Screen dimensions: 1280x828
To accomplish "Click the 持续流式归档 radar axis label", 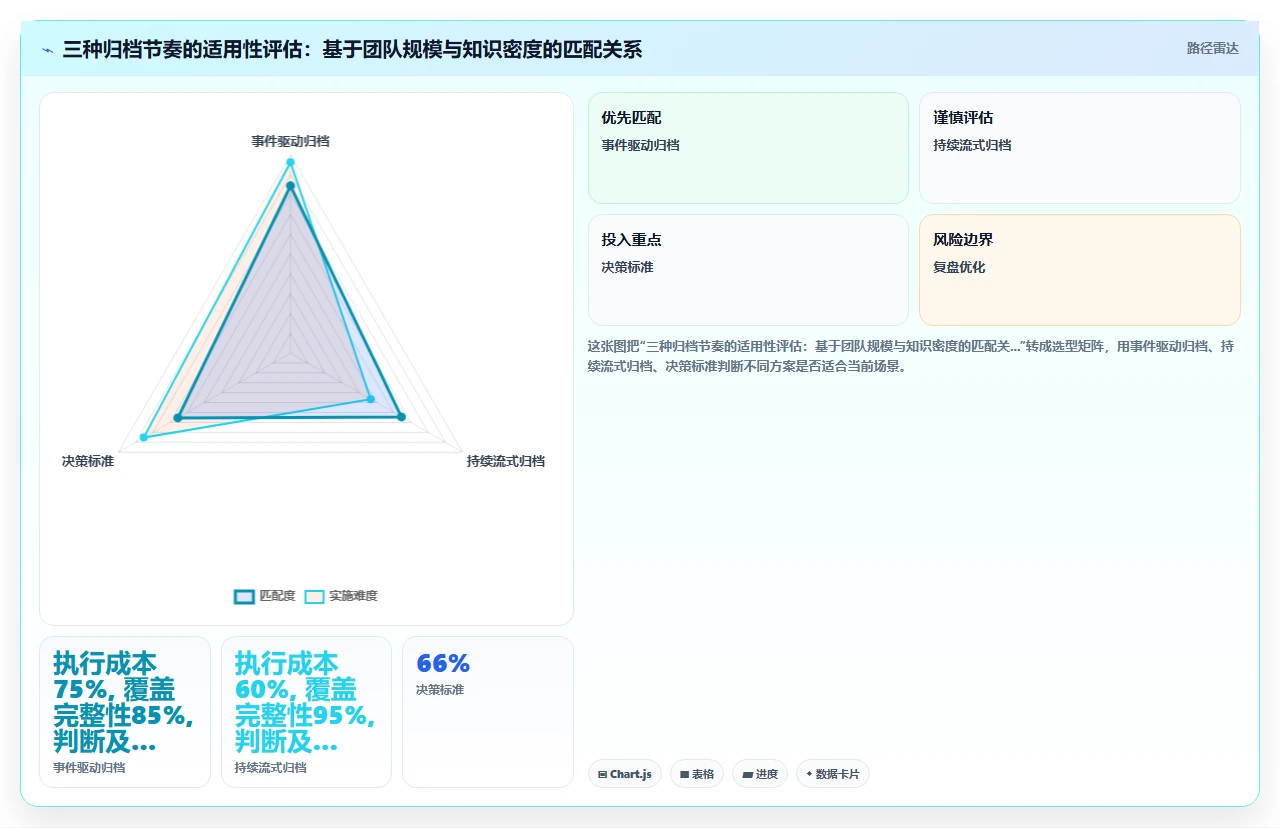I will (506, 461).
